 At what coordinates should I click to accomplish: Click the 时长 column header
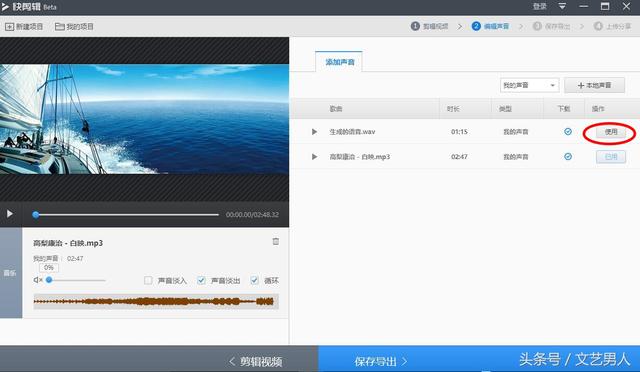[x=453, y=109]
